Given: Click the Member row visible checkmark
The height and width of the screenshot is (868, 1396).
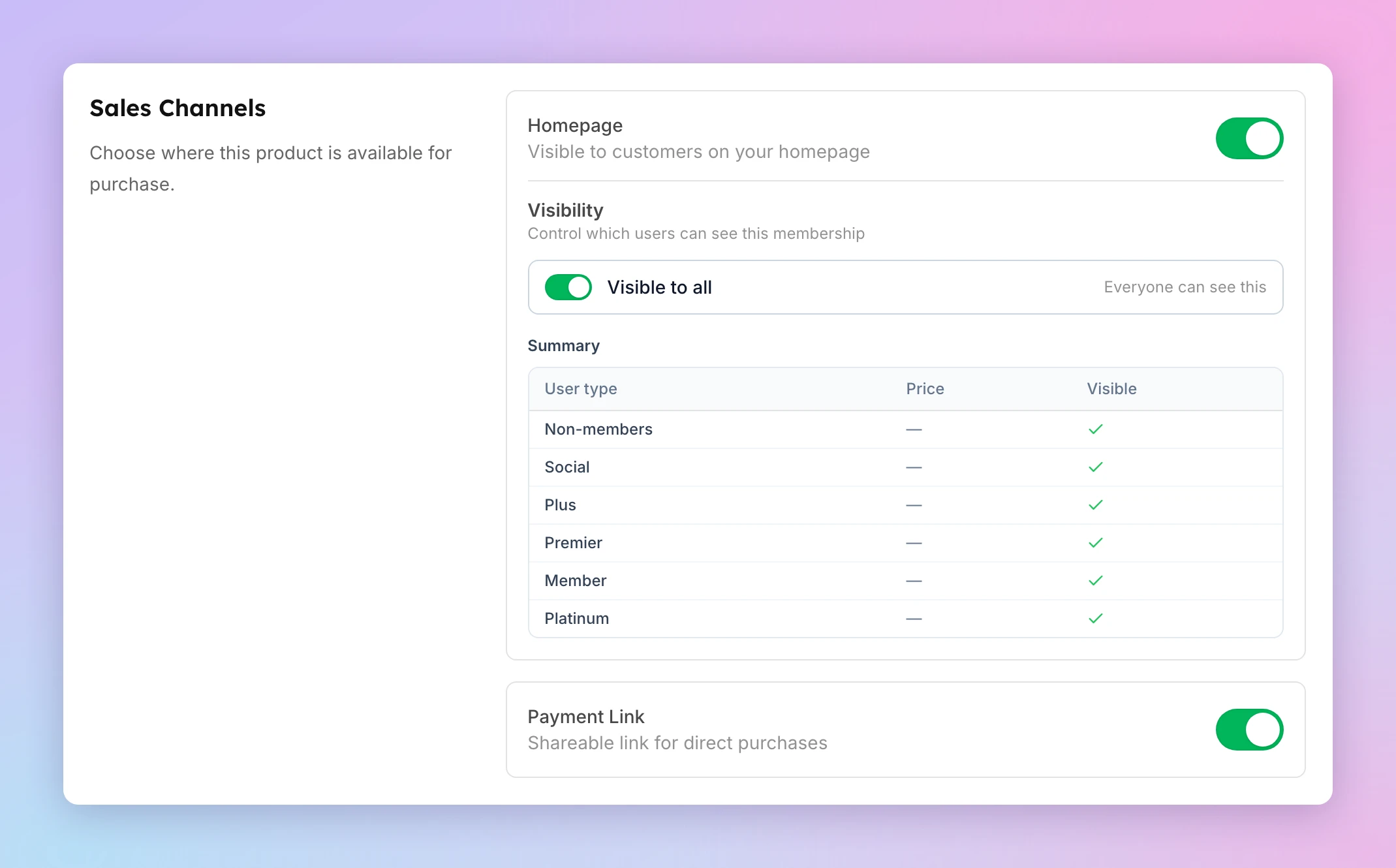Looking at the screenshot, I should (x=1096, y=580).
